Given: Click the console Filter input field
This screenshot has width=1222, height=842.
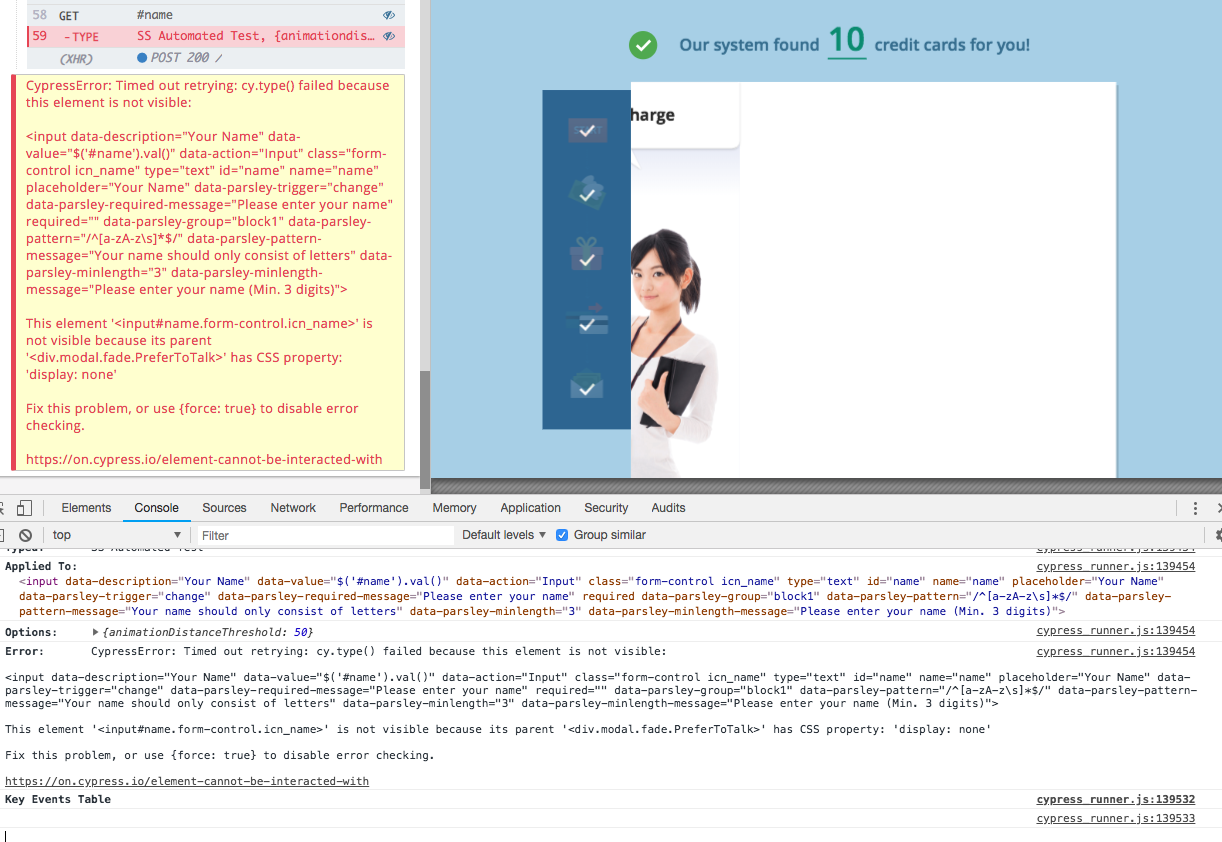Looking at the screenshot, I should 326,535.
